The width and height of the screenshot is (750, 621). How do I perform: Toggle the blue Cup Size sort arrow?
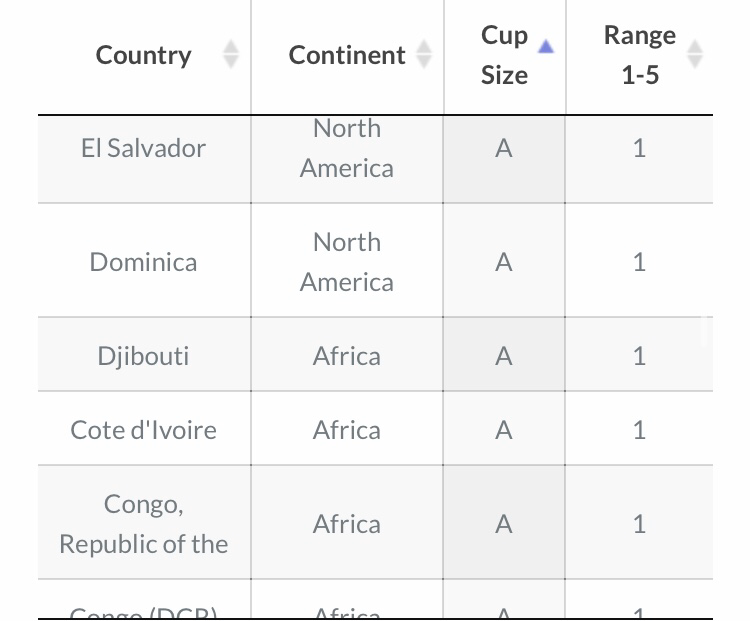[546, 46]
